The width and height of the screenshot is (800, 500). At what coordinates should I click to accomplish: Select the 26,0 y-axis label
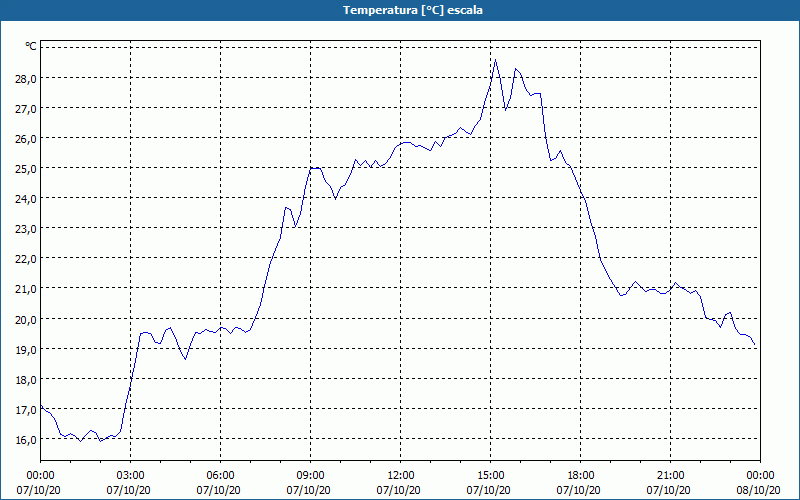point(26,138)
